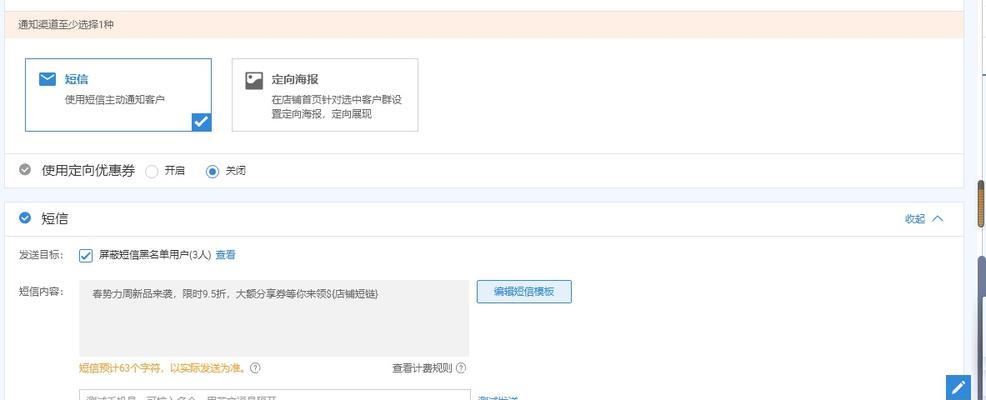Select the 短信 notification channel card
The width and height of the screenshot is (986, 400).
[118, 95]
